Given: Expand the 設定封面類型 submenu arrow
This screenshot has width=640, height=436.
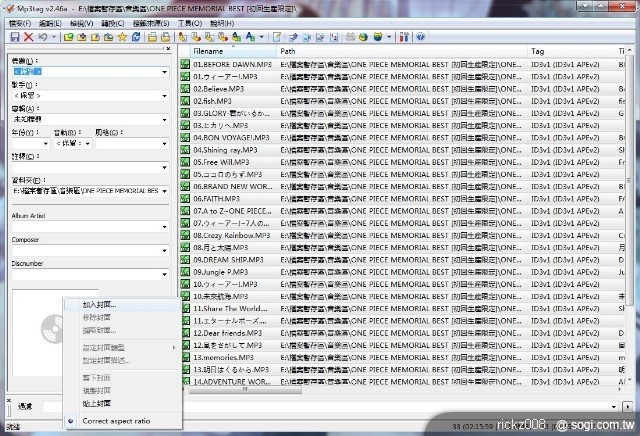Looking at the screenshot, I should [174, 348].
